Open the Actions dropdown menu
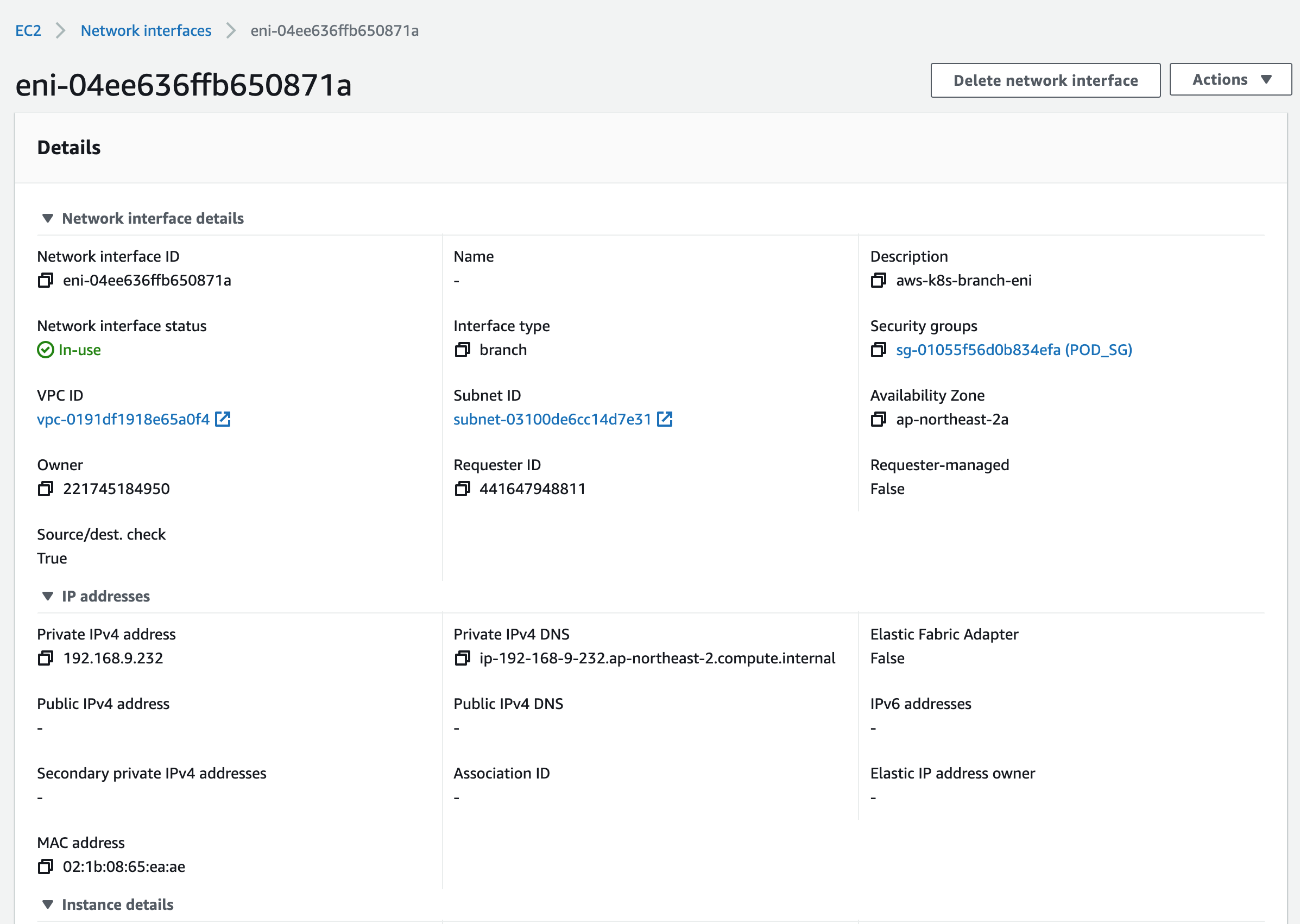Viewport: 1300px width, 924px height. click(x=1230, y=80)
